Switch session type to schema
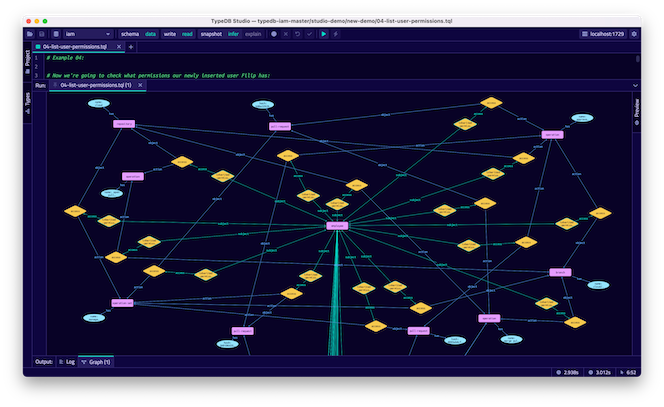 [x=130, y=34]
